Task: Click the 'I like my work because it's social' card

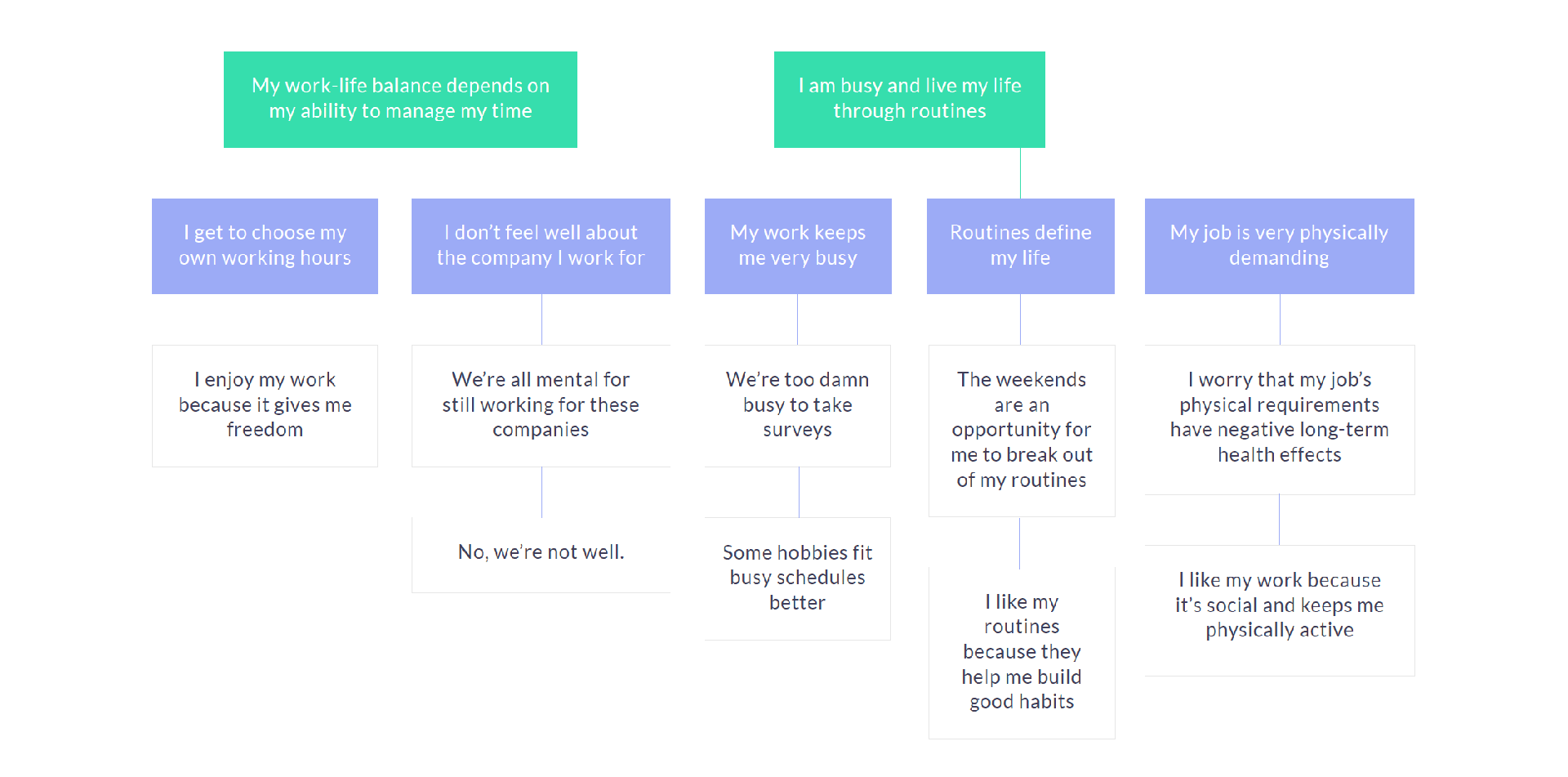Action: 1279,606
